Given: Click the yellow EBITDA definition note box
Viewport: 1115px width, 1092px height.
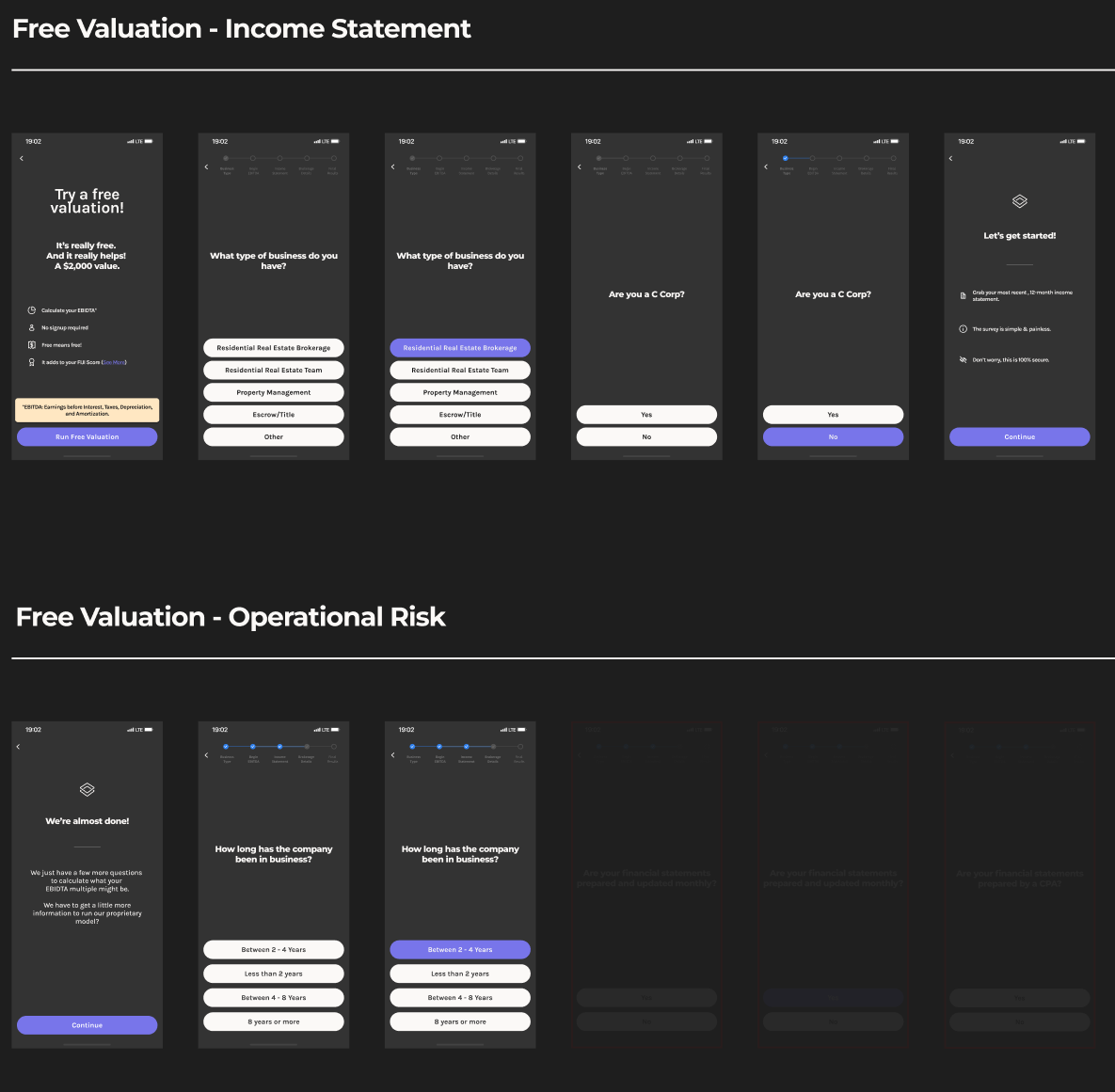Looking at the screenshot, I should [x=87, y=410].
